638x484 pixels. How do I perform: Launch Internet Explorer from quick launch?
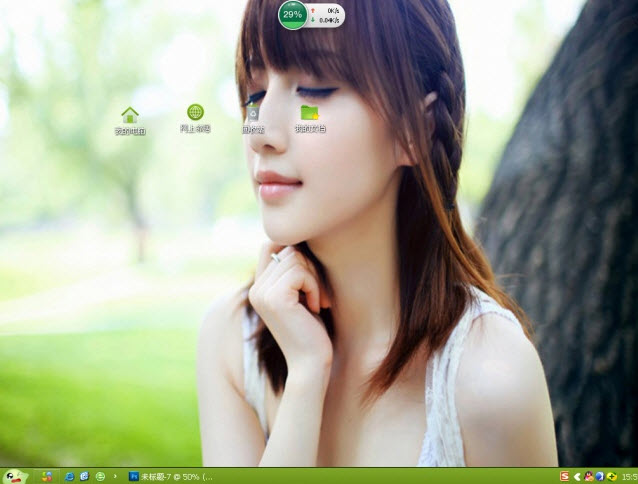click(70, 476)
